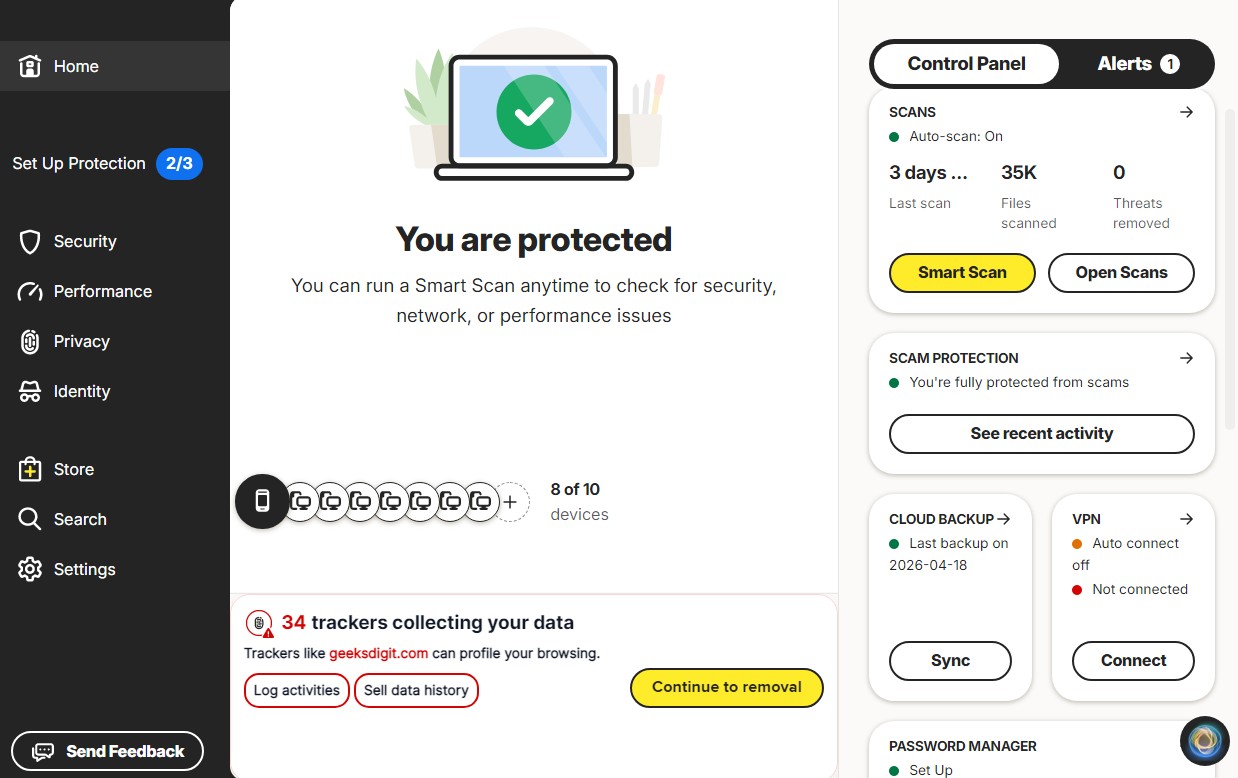Click Continue to removal button
This screenshot has height=778, width=1238.
pyautogui.click(x=727, y=688)
